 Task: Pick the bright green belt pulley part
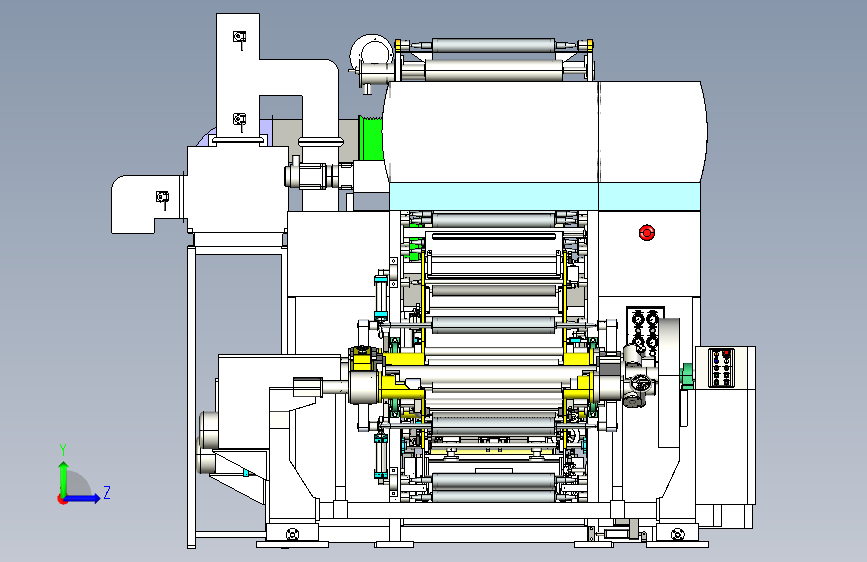click(371, 138)
